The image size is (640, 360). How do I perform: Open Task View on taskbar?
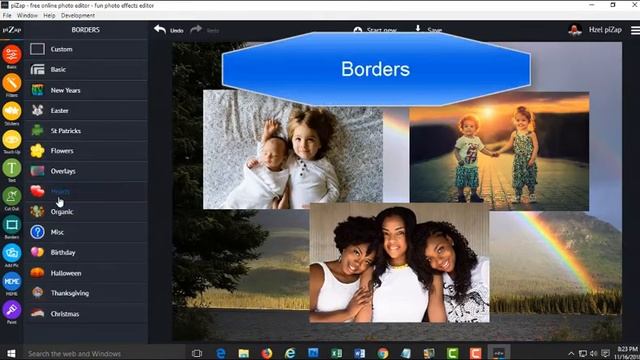[197, 353]
